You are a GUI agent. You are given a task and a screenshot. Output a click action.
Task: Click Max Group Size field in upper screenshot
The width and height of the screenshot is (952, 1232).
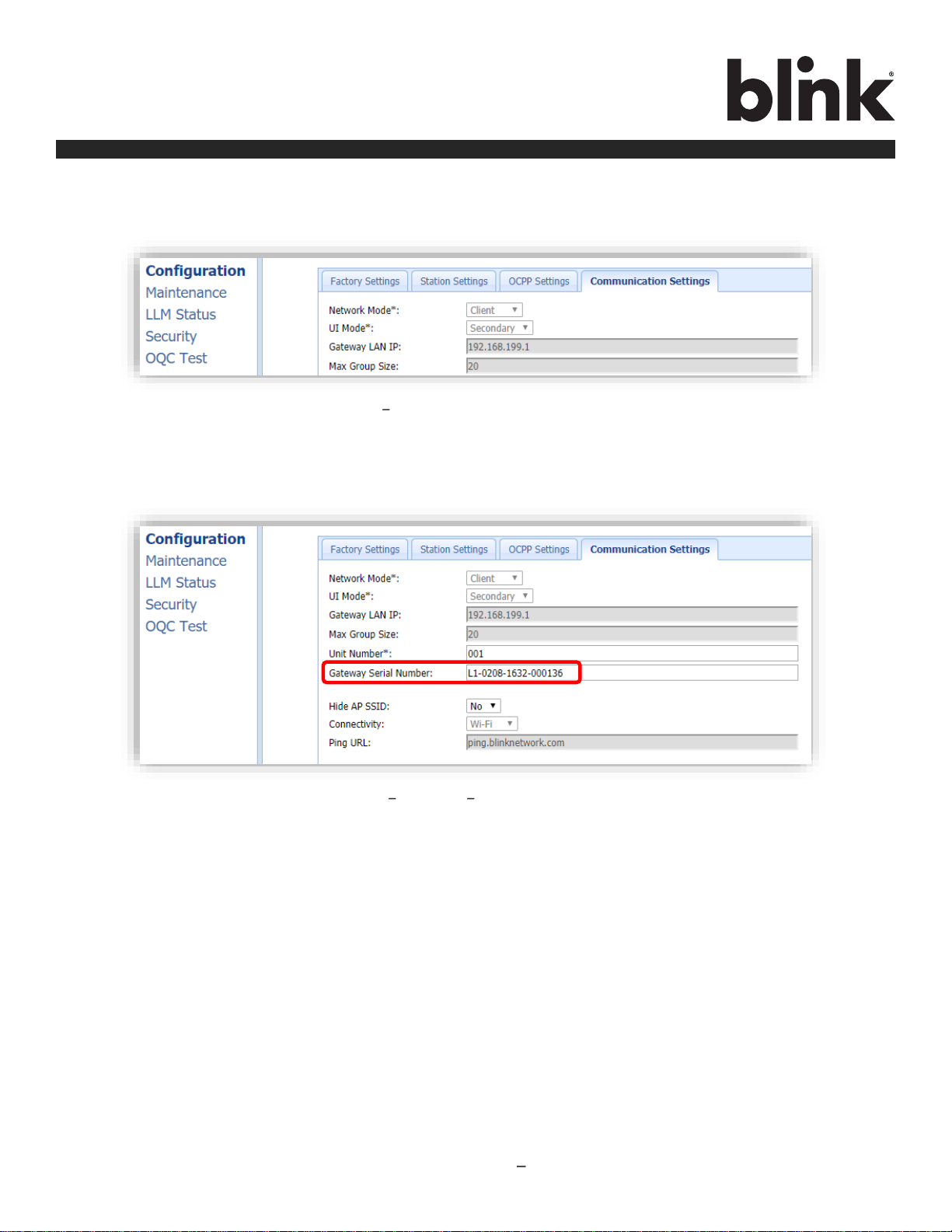click(632, 366)
